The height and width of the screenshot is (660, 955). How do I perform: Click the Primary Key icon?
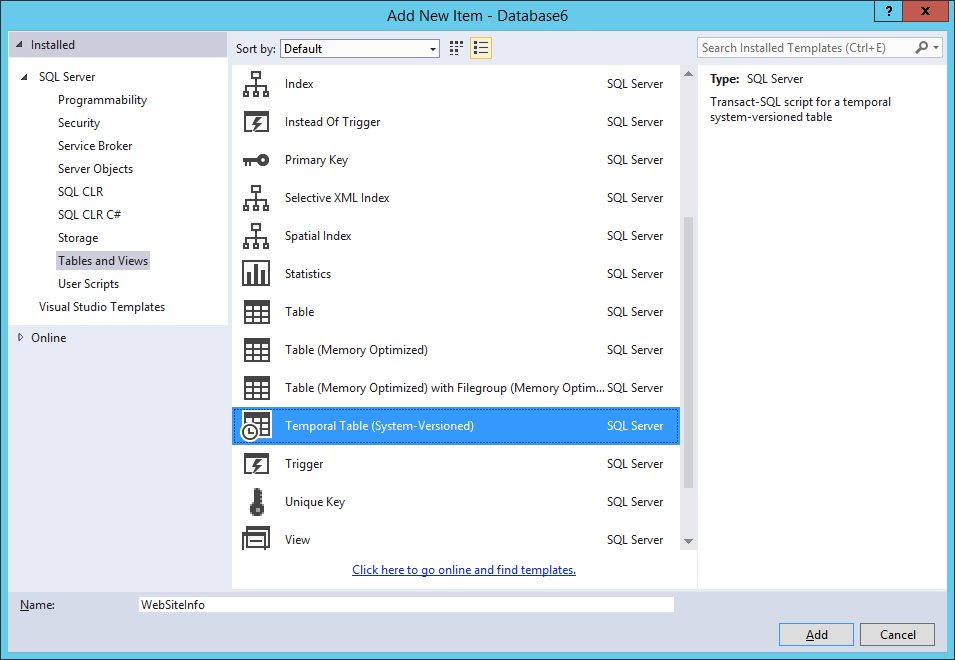[x=256, y=161]
